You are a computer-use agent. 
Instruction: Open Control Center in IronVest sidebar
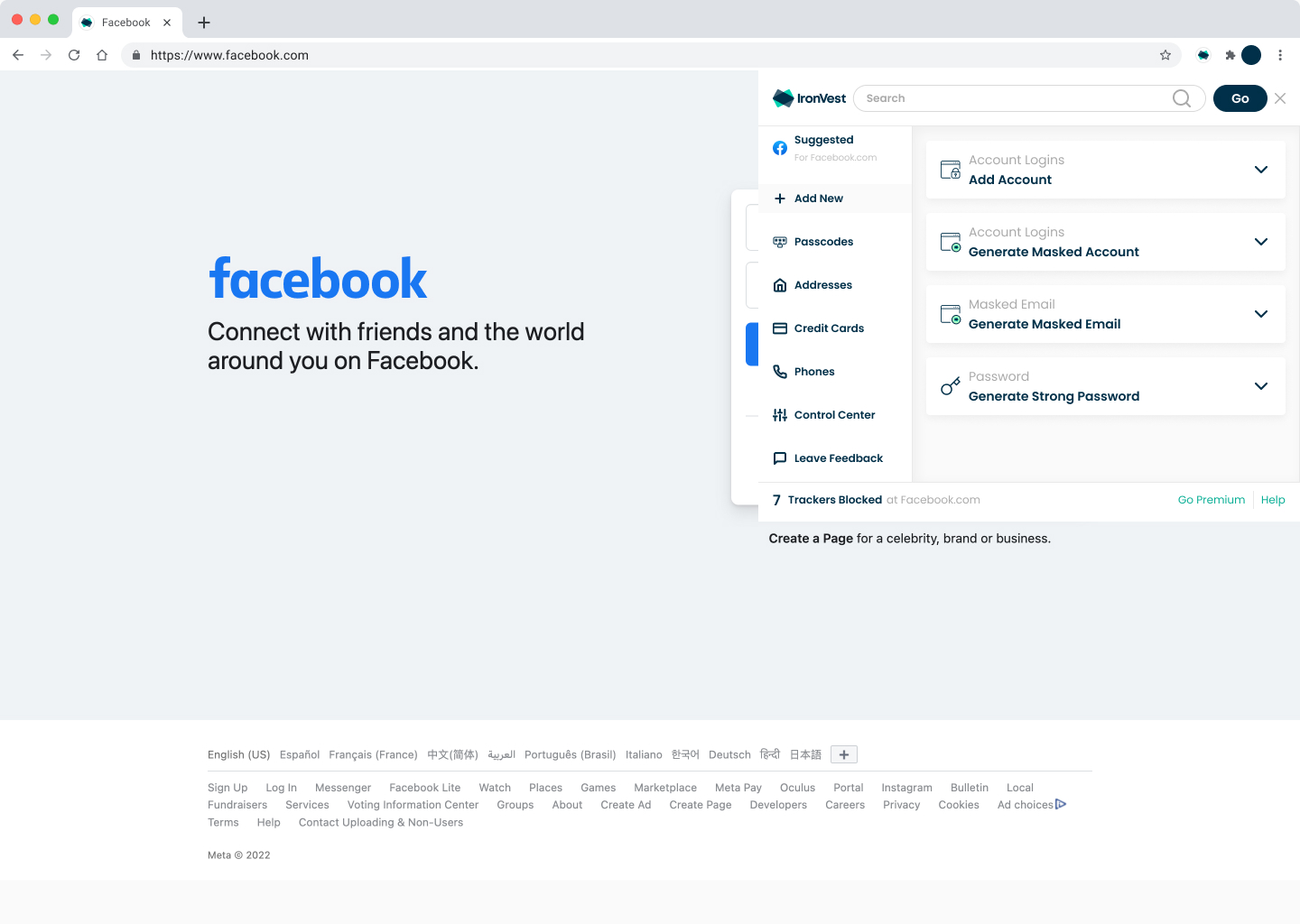(835, 415)
